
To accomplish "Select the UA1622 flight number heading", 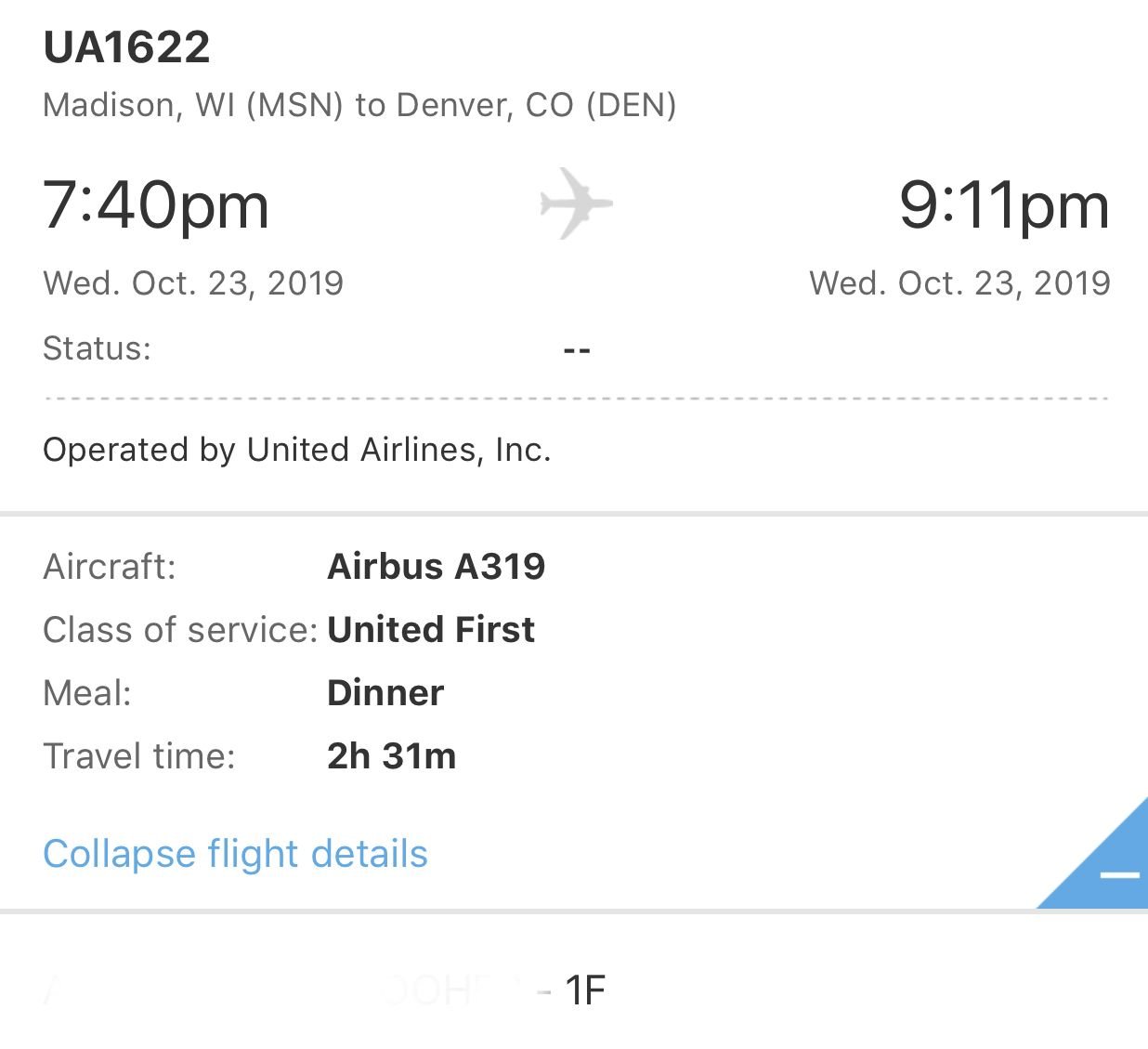I will pyautogui.click(x=127, y=47).
